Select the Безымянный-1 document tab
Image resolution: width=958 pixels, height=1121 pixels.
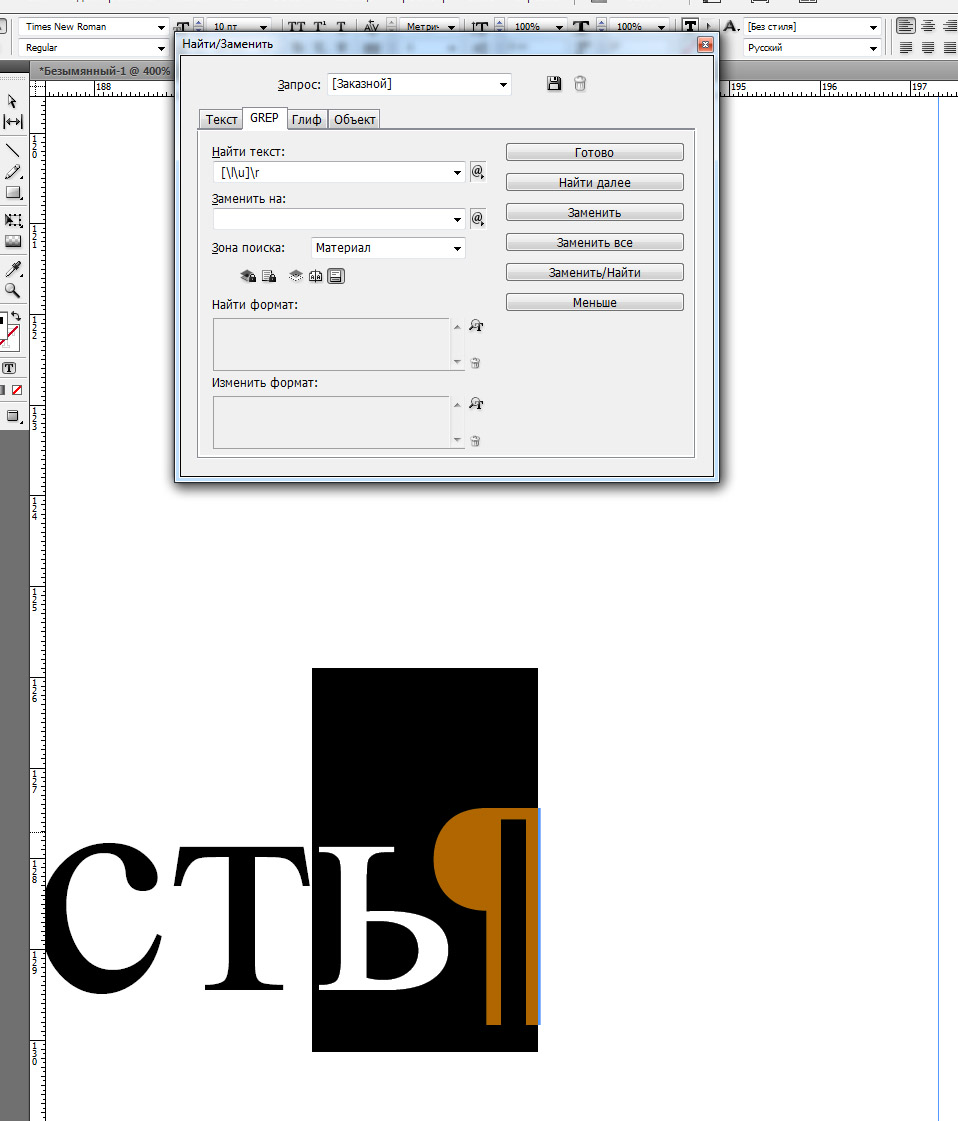(x=103, y=71)
